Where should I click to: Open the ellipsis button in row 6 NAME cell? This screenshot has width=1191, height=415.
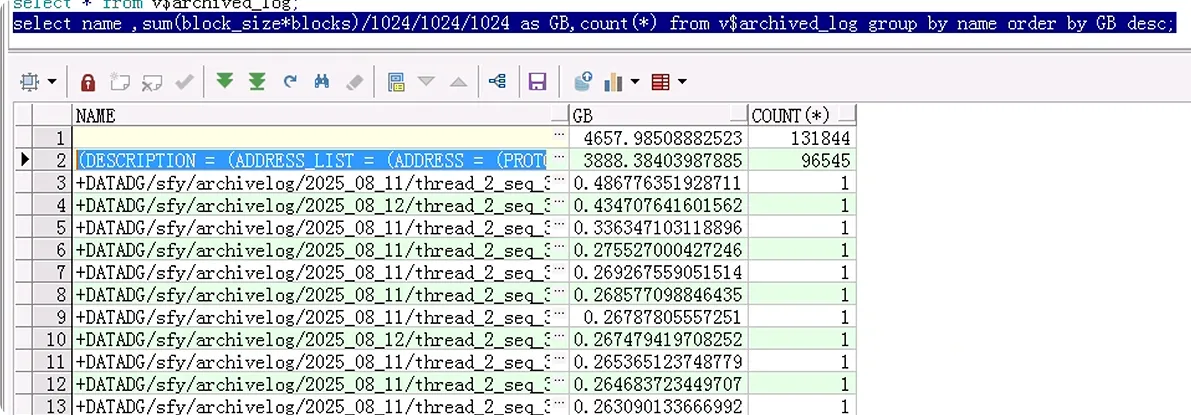click(x=560, y=248)
